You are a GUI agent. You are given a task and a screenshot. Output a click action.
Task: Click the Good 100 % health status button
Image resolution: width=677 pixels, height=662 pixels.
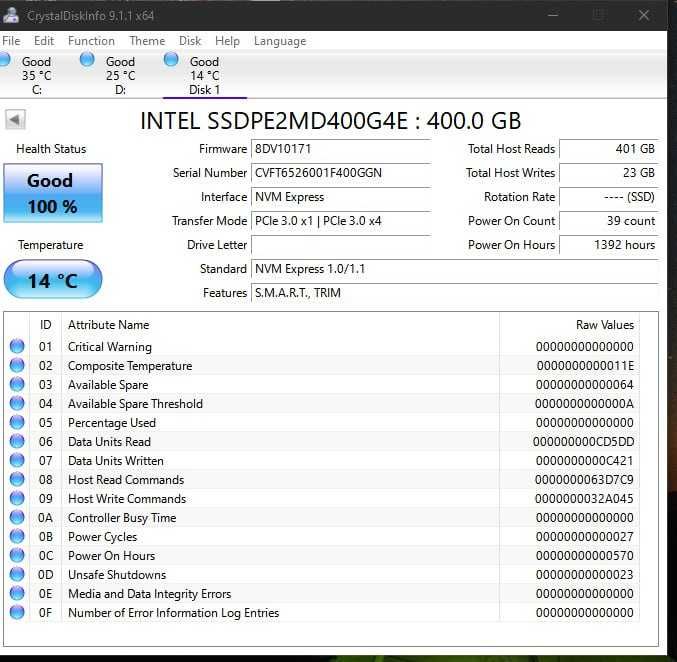click(x=53, y=193)
